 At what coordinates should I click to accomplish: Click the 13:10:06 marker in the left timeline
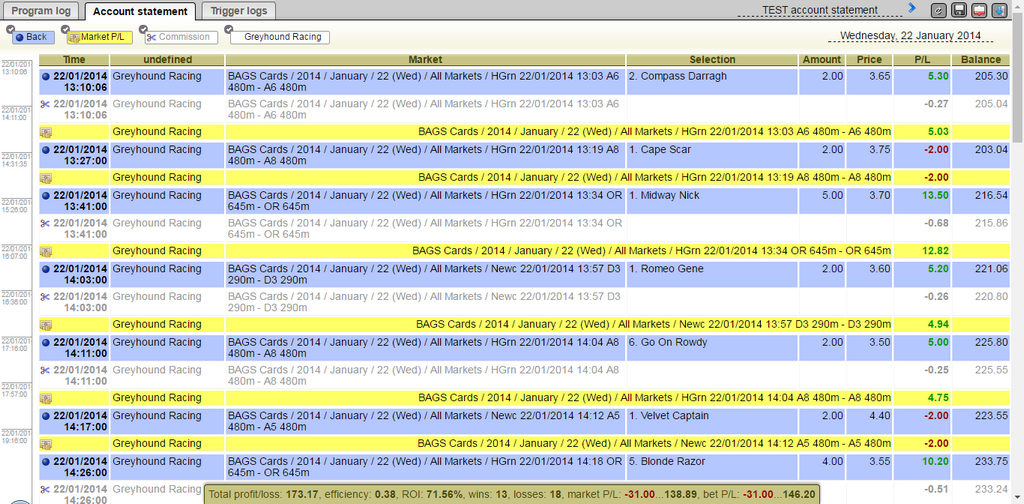coord(16,68)
